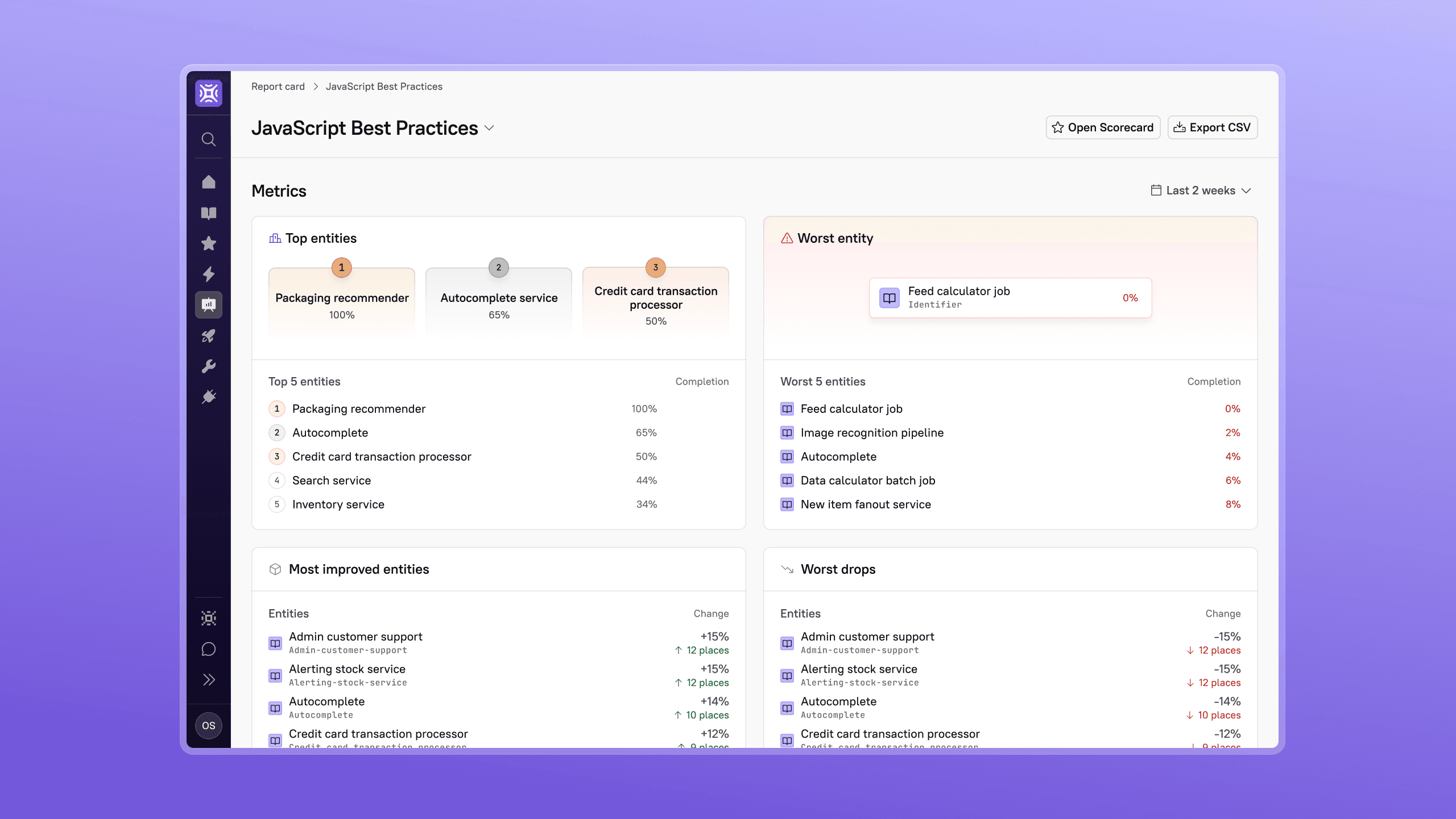Select Image recognition pipeline row
The height and width of the screenshot is (819, 1456).
pyautogui.click(x=1011, y=433)
